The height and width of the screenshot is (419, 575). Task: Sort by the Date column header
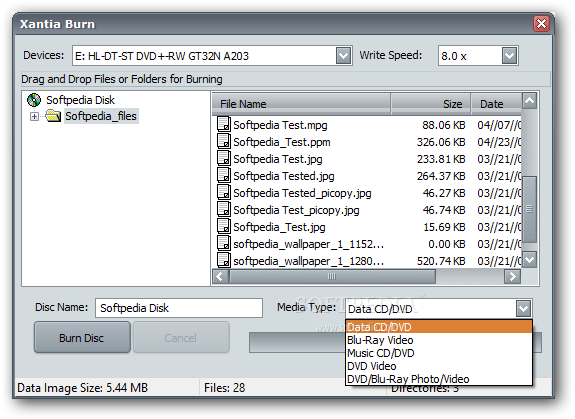coord(496,104)
